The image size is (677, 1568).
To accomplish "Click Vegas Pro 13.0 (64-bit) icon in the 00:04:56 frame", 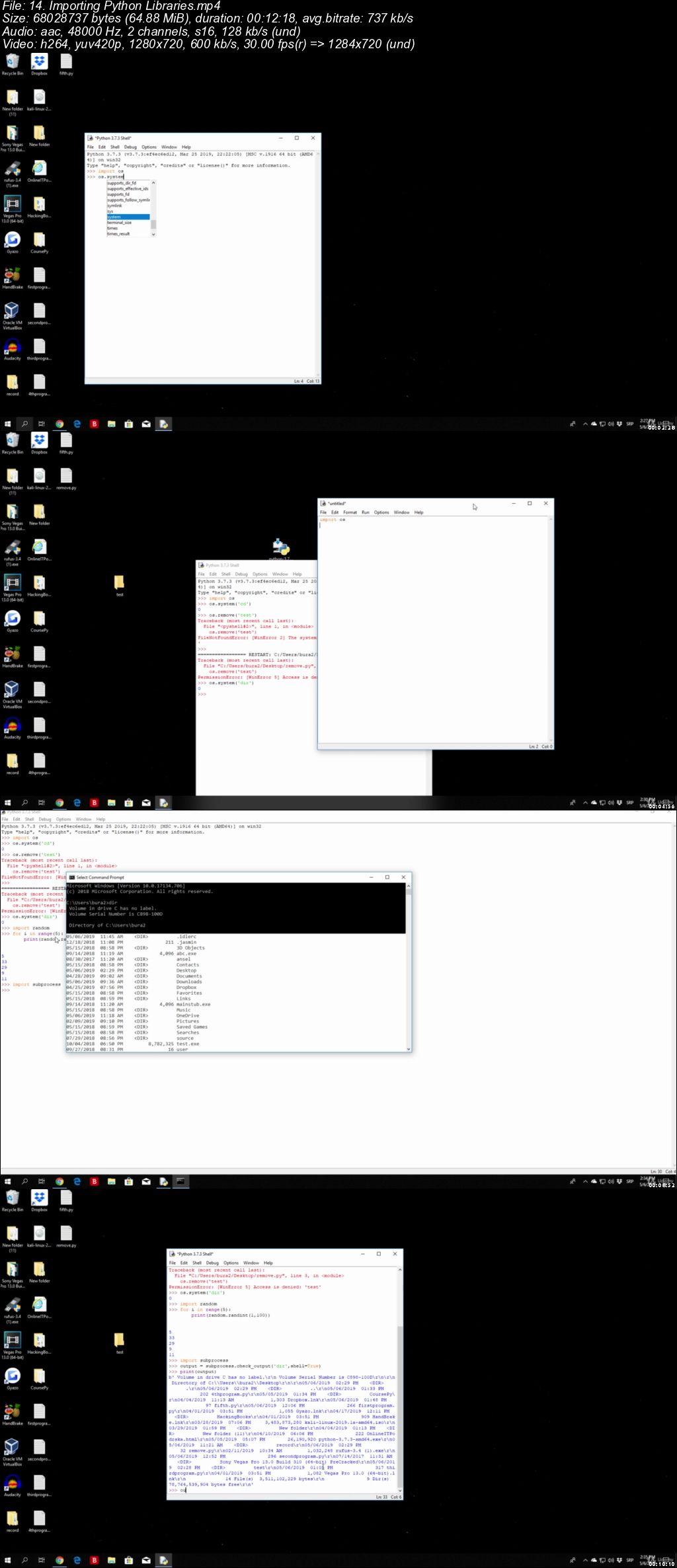I will tap(12, 588).
